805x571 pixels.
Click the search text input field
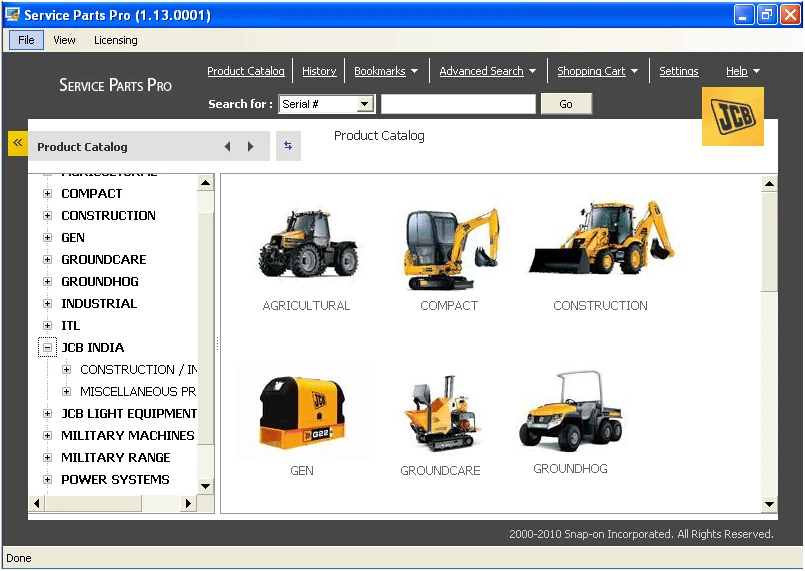coord(458,104)
